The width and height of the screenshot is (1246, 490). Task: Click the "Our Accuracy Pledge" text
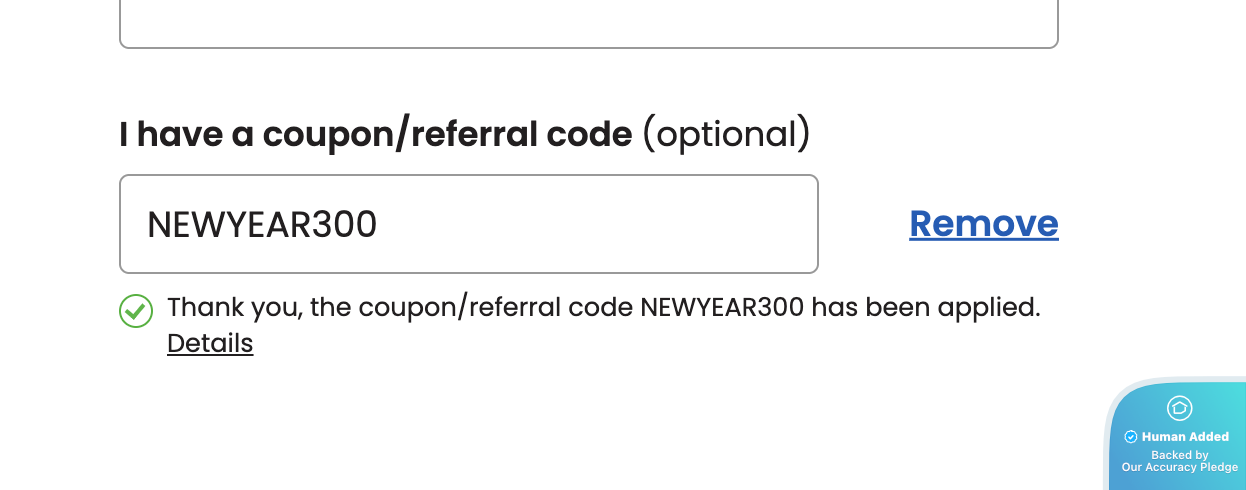point(1180,467)
